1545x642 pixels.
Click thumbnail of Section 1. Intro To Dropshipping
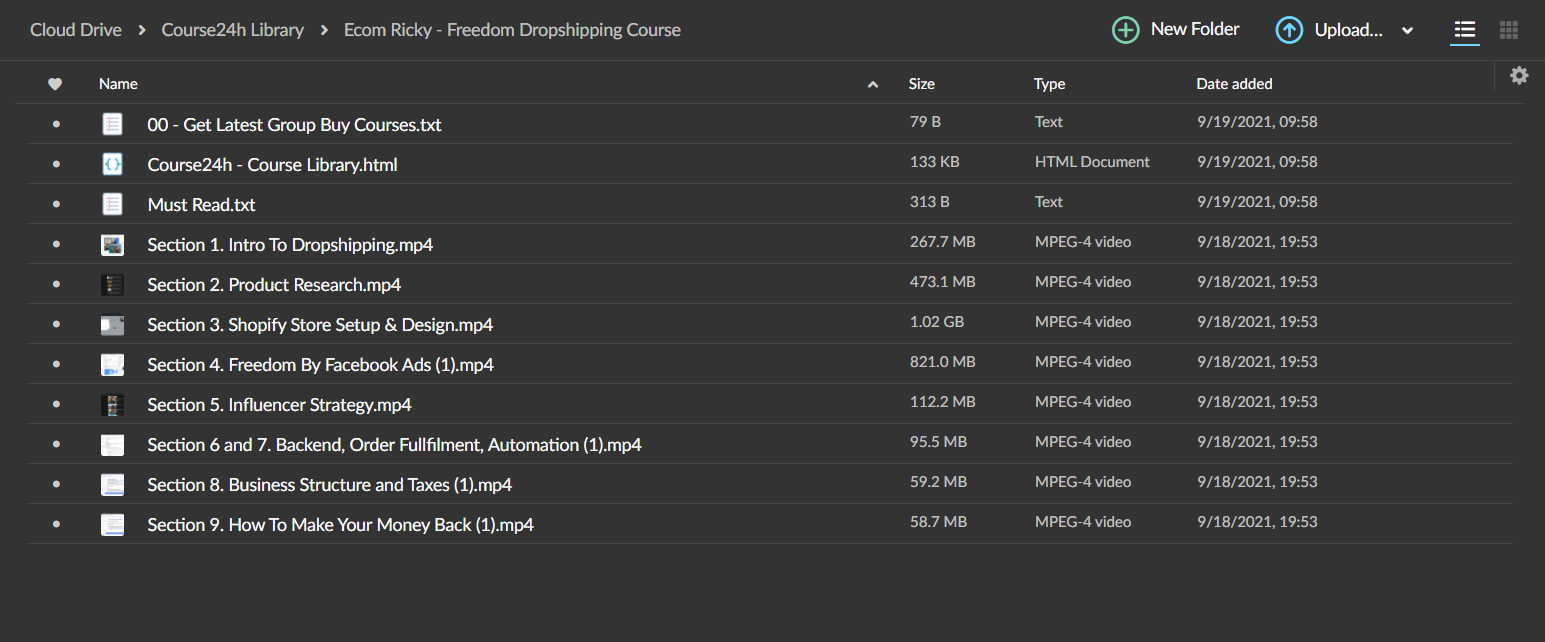pyautogui.click(x=112, y=244)
